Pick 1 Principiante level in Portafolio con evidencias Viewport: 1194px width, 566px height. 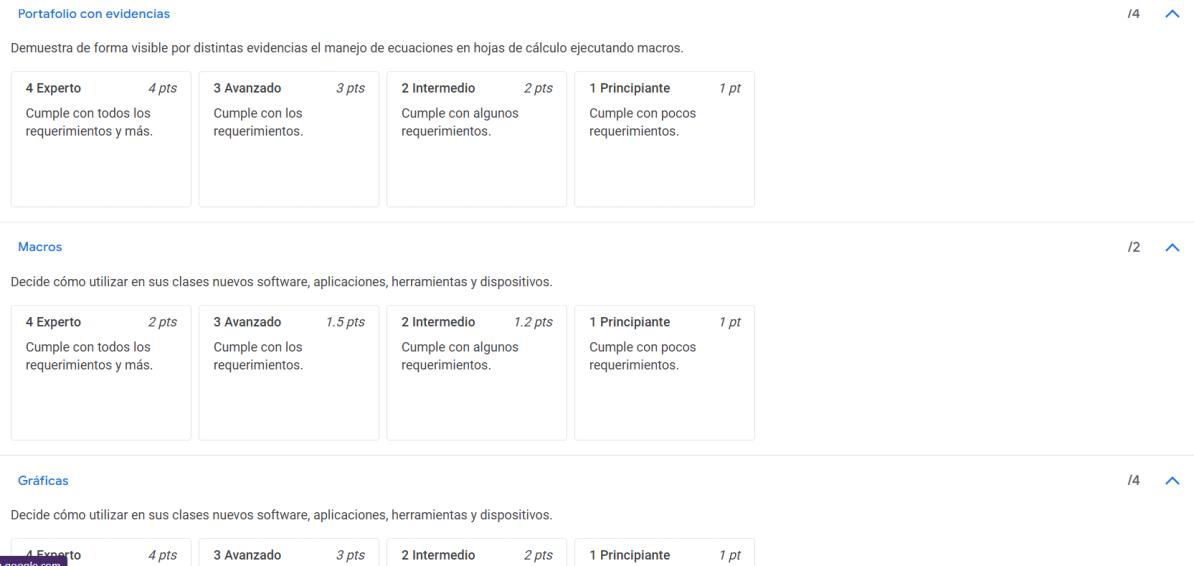(x=664, y=138)
